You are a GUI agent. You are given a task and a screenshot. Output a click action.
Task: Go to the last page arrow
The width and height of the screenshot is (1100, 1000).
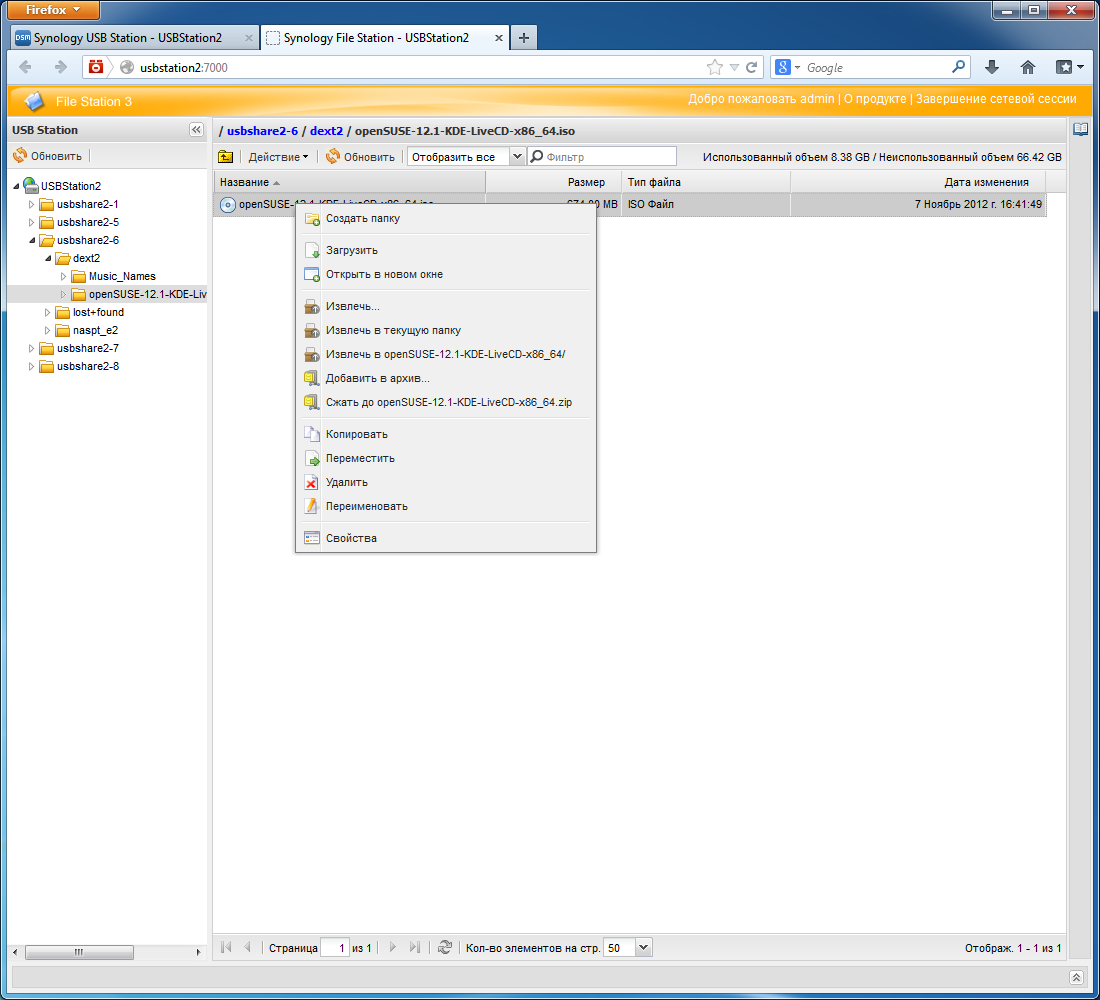[x=415, y=947]
